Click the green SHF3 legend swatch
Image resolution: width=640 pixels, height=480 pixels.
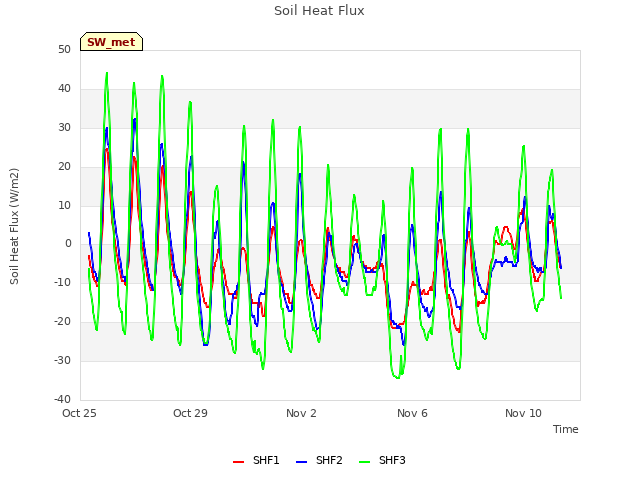(x=364, y=462)
